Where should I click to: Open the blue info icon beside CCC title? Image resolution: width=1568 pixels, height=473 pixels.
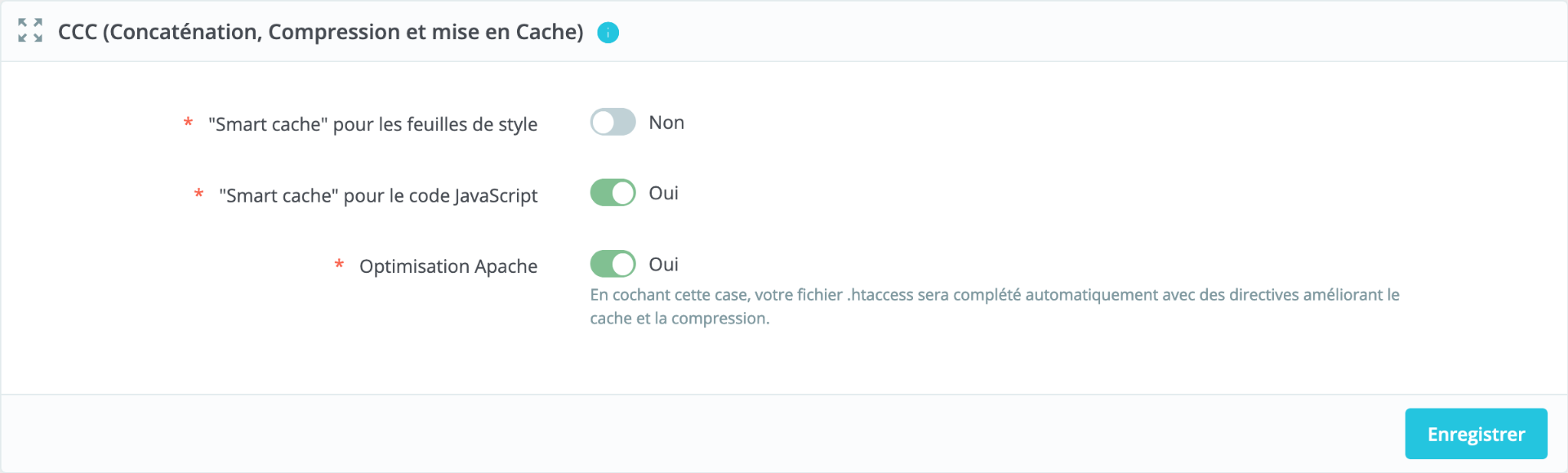point(608,33)
